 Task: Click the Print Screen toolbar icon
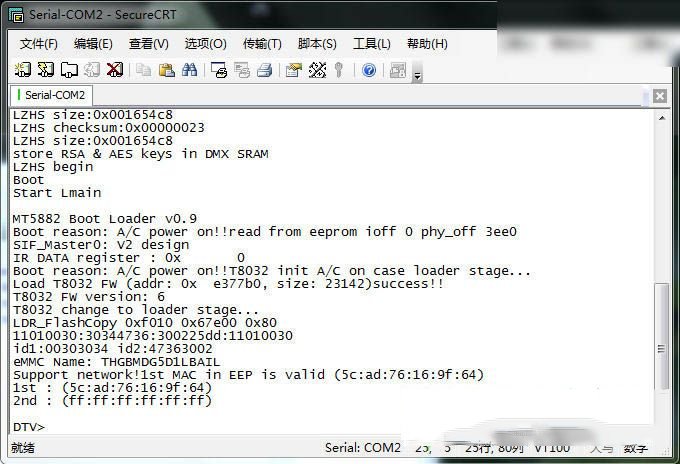point(219,70)
